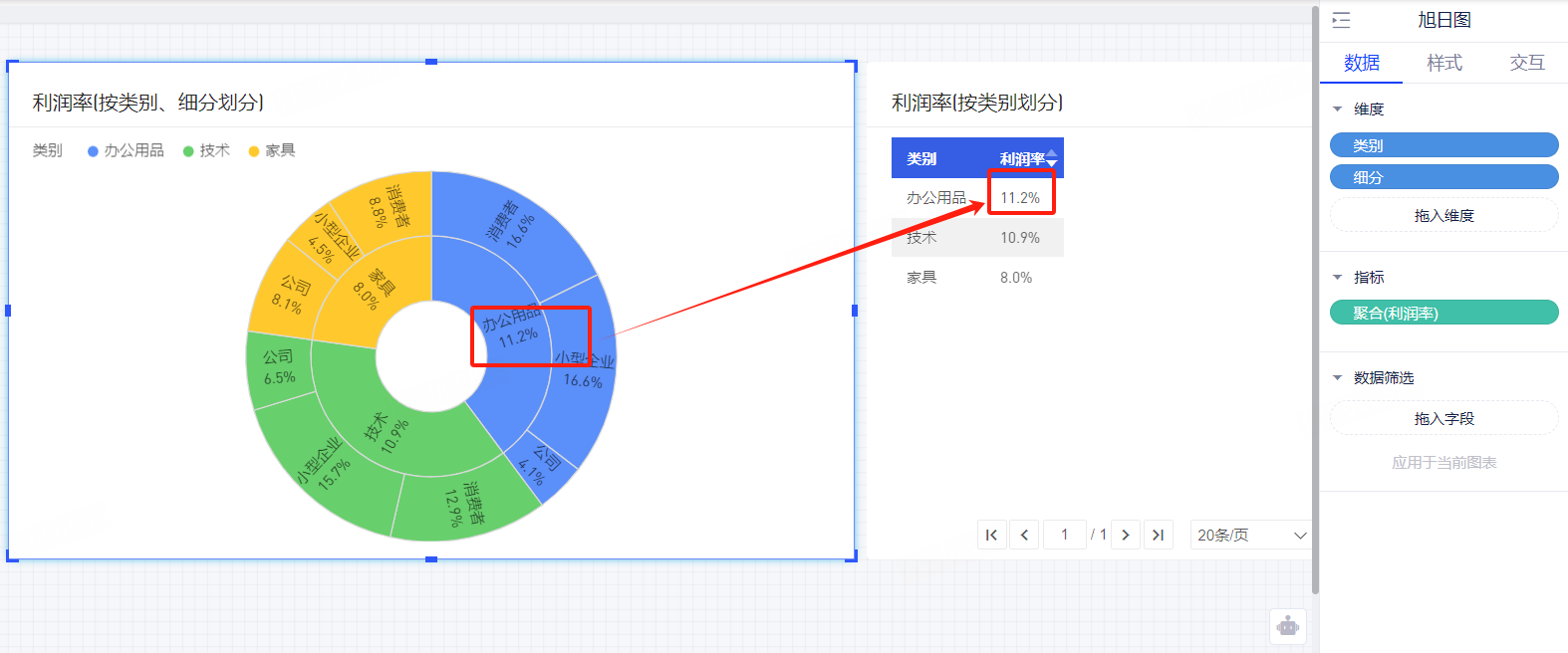
Task: Switch to the 样式 tab
Action: [x=1443, y=63]
